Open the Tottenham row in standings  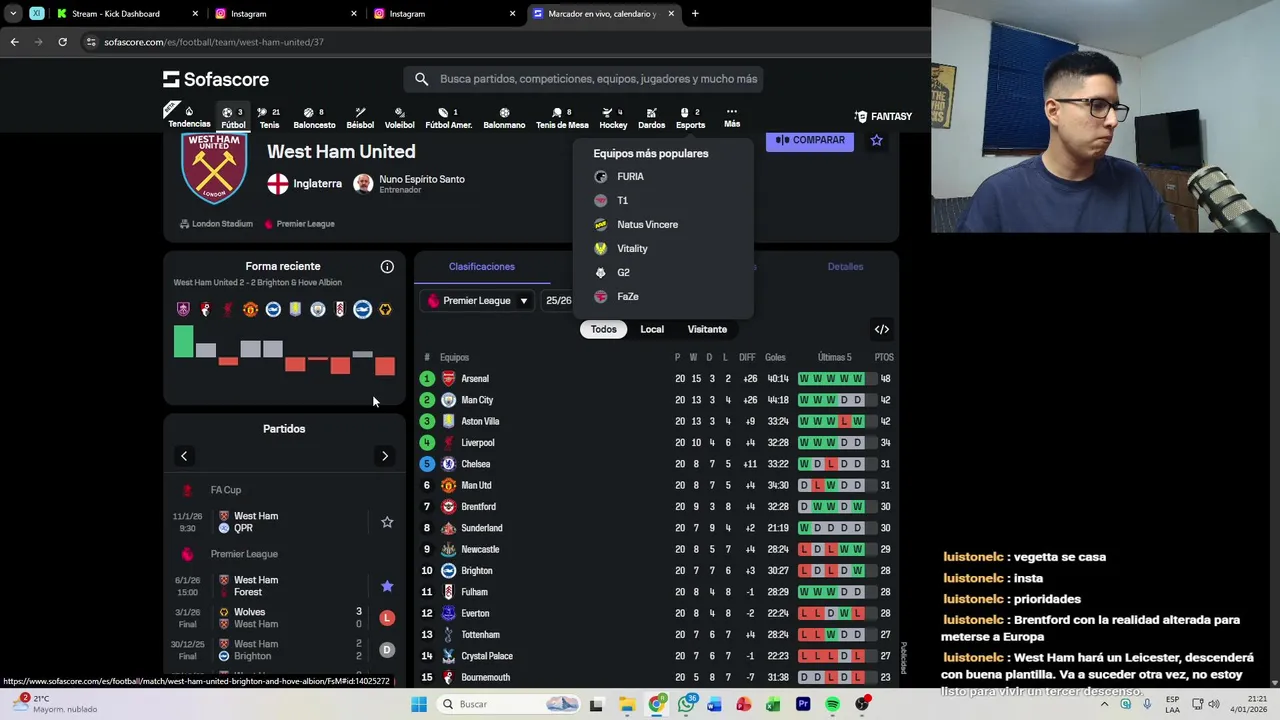[656, 635]
